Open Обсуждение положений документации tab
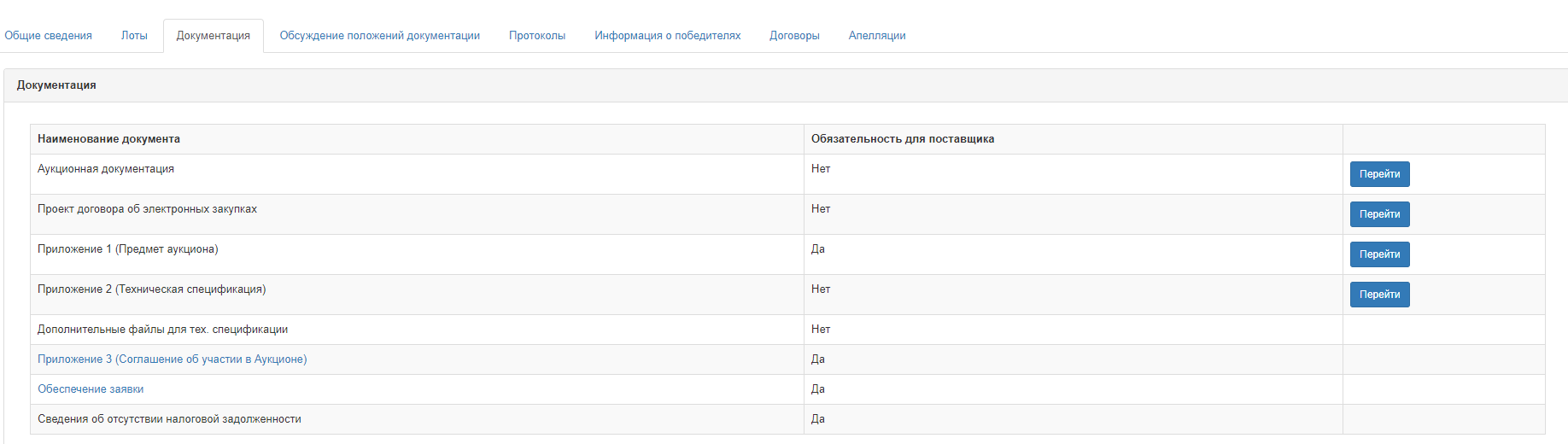The image size is (1568, 444). tap(380, 36)
